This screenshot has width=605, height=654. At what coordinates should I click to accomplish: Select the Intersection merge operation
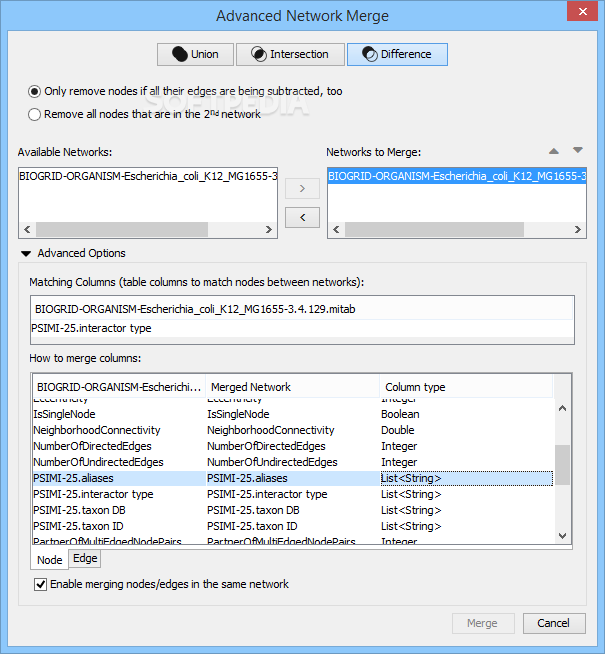[x=290, y=54]
